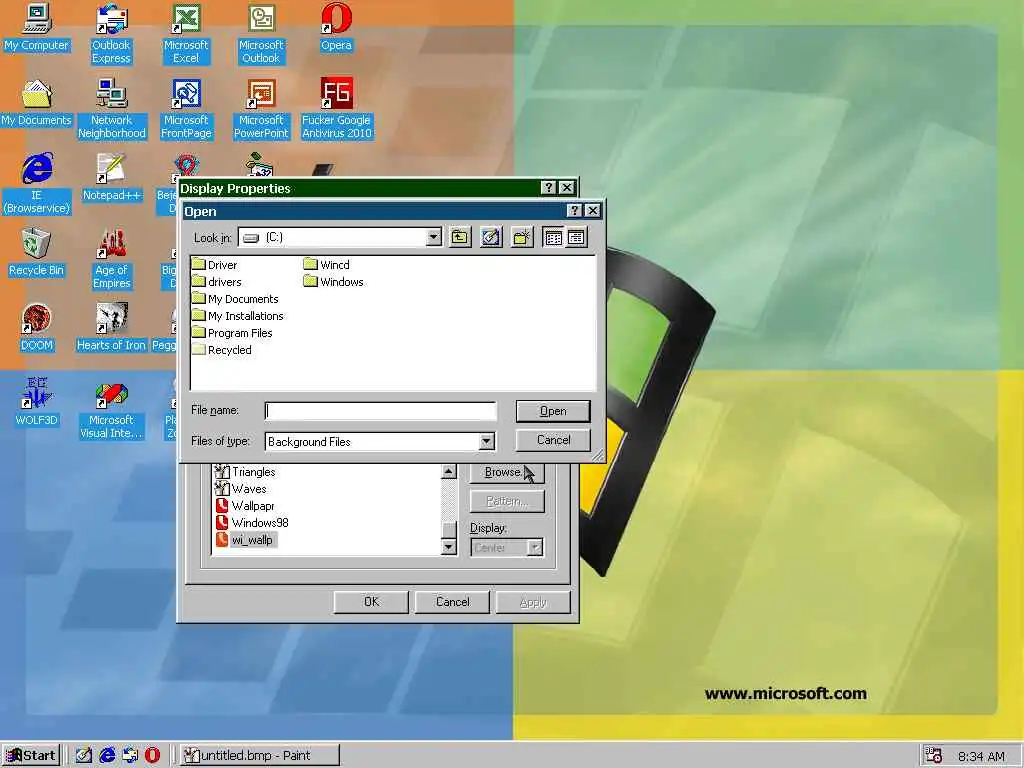Select the My Documents folder in Open dialog
Image resolution: width=1024 pixels, height=768 pixels.
[x=236, y=298]
